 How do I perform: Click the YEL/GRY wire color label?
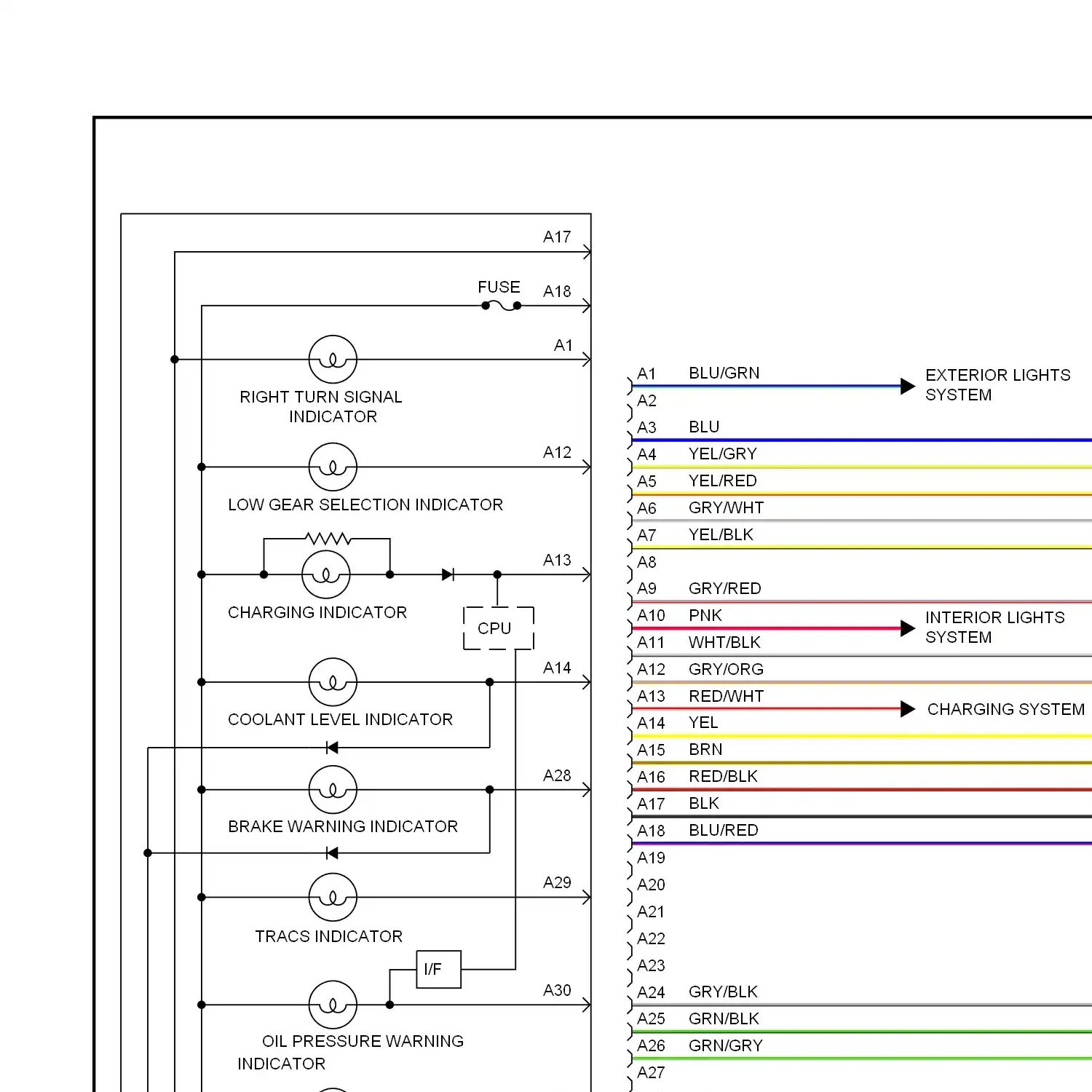click(723, 454)
